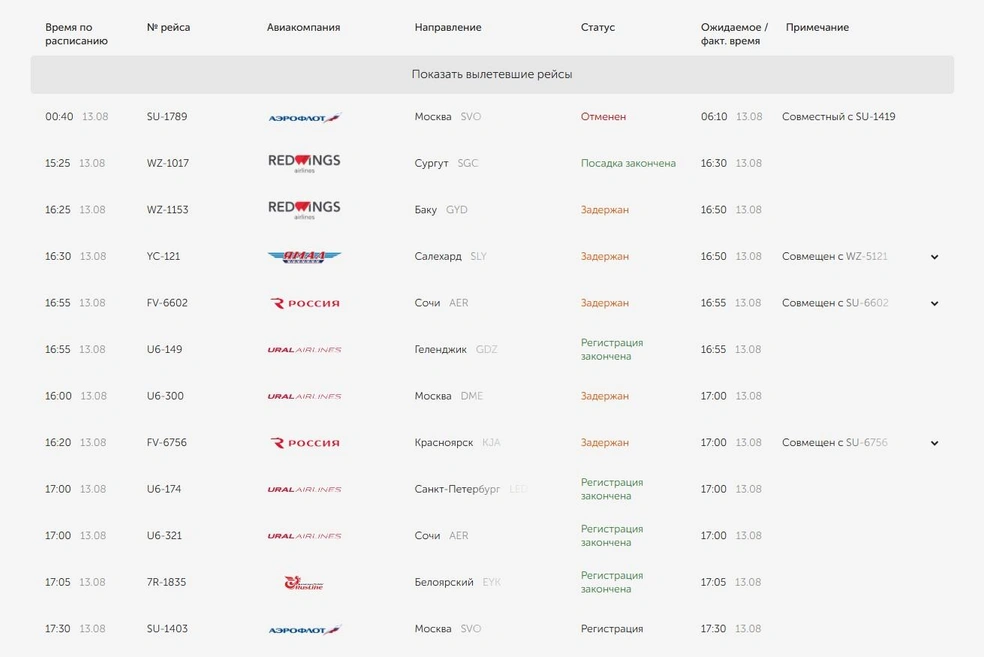Expand the FV-6602 Sochi codeshare details

point(934,303)
